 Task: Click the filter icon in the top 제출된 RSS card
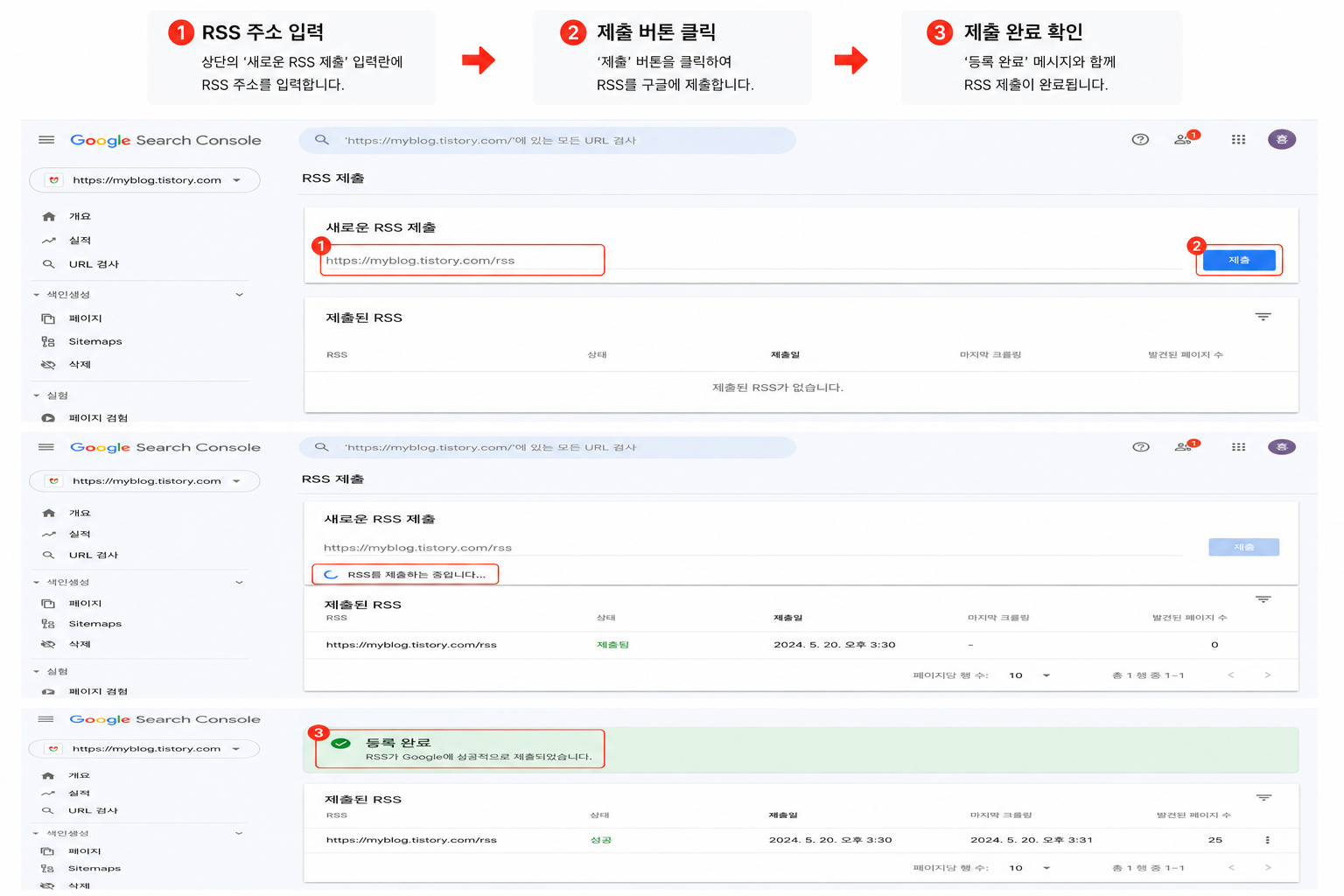click(x=1263, y=317)
